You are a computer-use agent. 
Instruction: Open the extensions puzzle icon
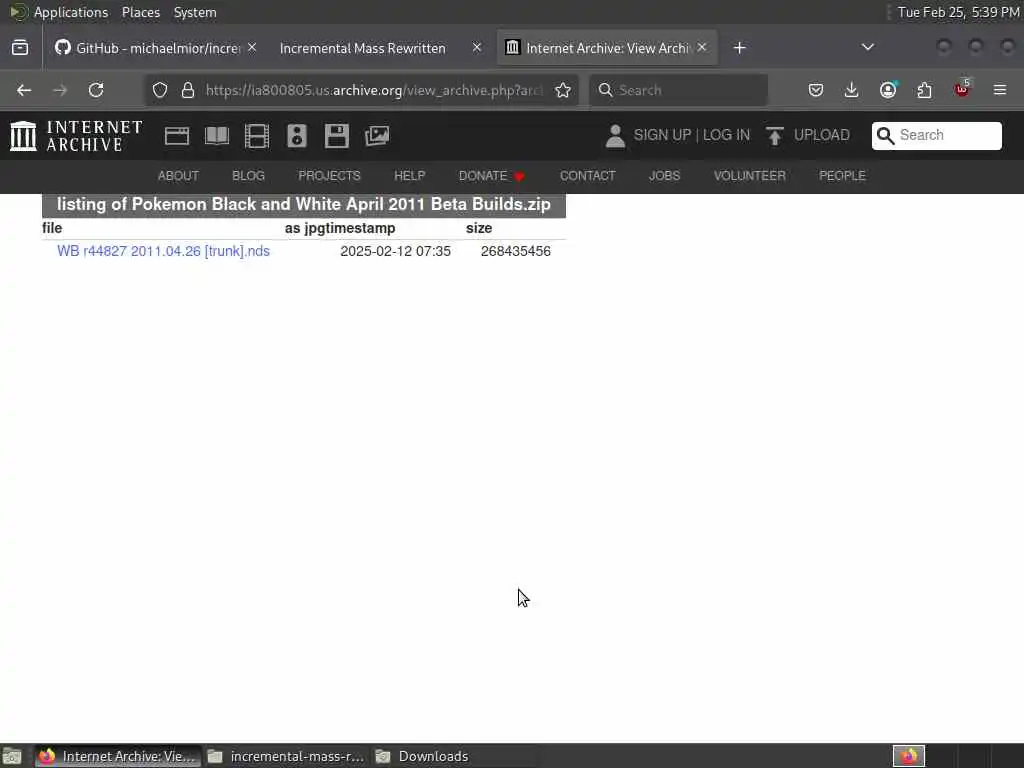point(925,90)
